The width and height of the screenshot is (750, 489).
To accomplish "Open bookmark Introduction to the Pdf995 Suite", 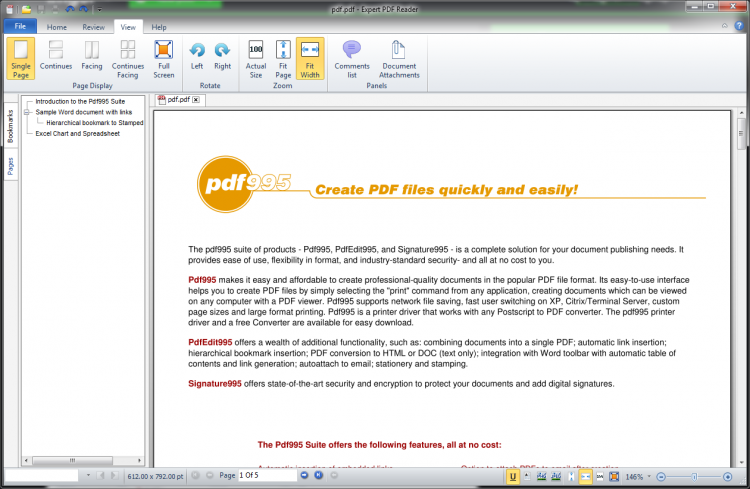I will [80, 101].
